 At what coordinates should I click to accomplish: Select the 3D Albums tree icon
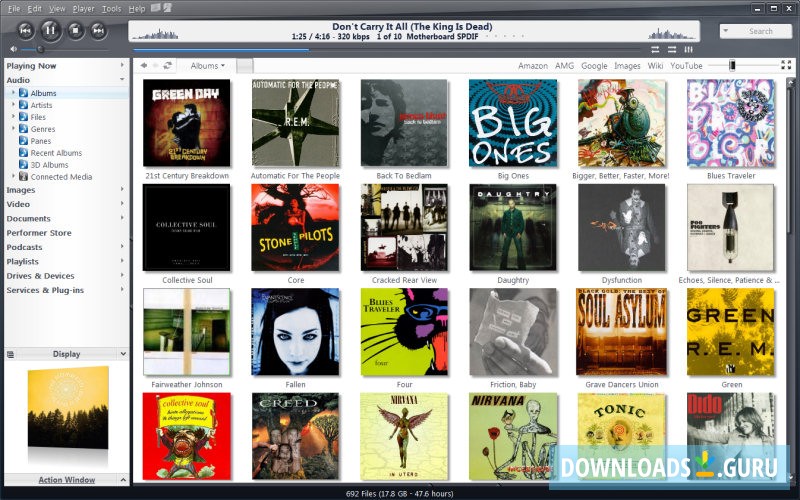23,164
